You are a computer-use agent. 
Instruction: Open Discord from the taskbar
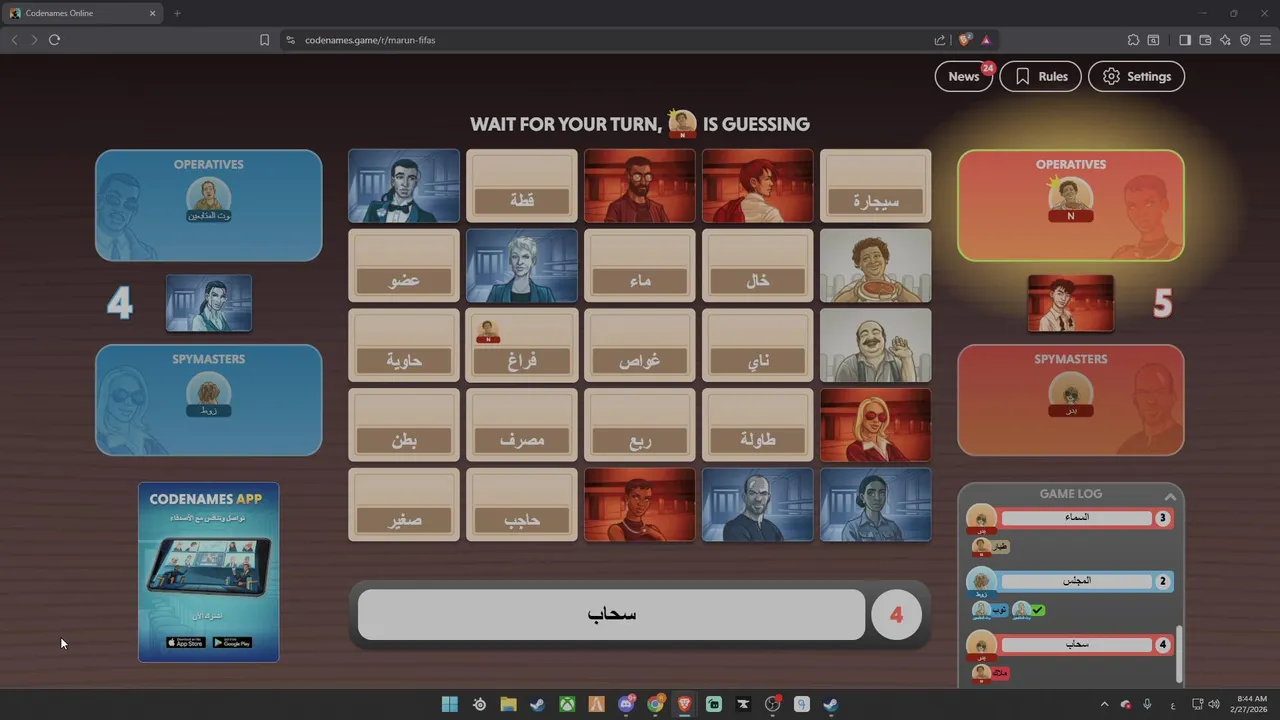(626, 704)
